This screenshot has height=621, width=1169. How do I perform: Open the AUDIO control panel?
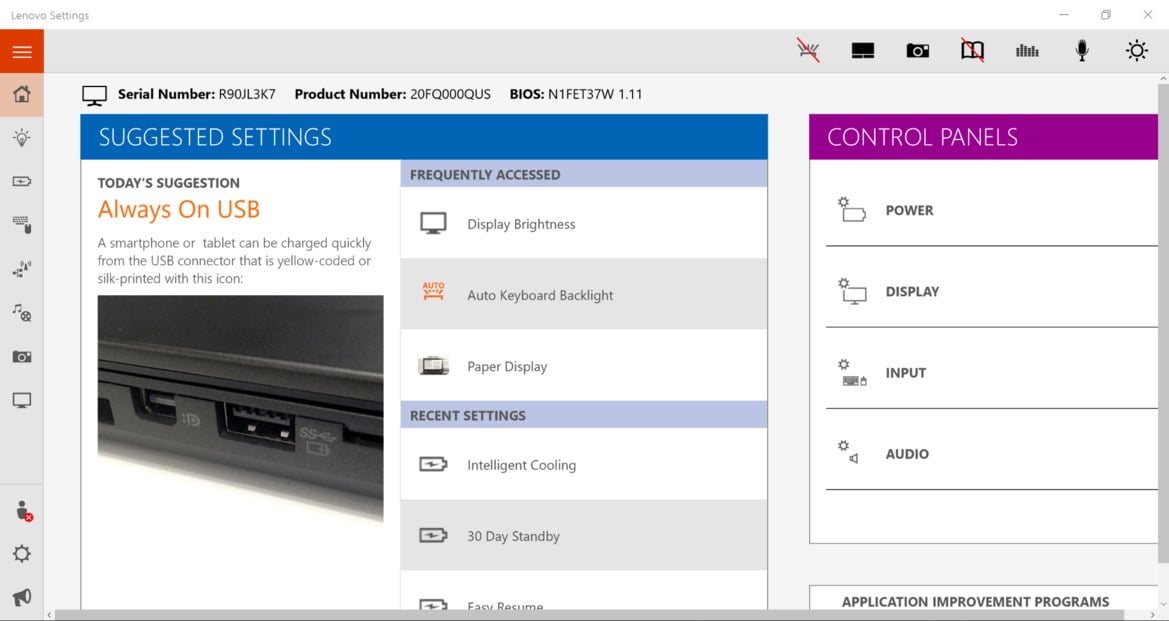click(x=992, y=454)
